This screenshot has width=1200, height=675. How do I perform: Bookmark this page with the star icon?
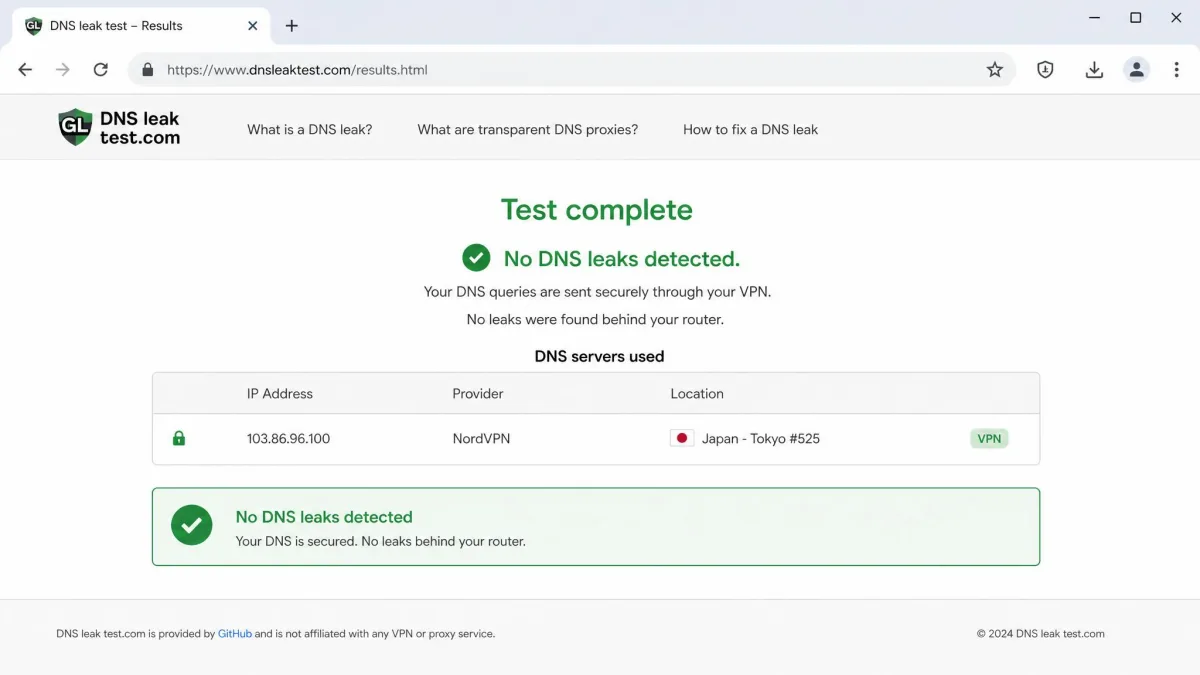point(994,70)
